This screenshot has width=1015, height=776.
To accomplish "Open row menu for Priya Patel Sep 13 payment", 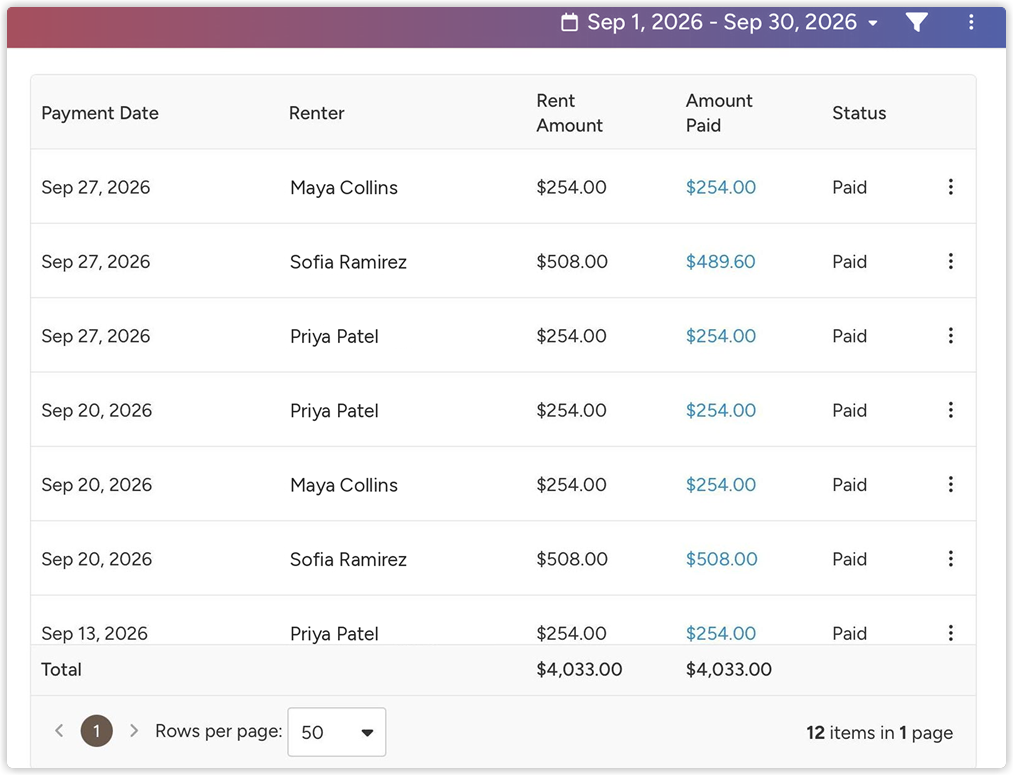I will tap(950, 633).
